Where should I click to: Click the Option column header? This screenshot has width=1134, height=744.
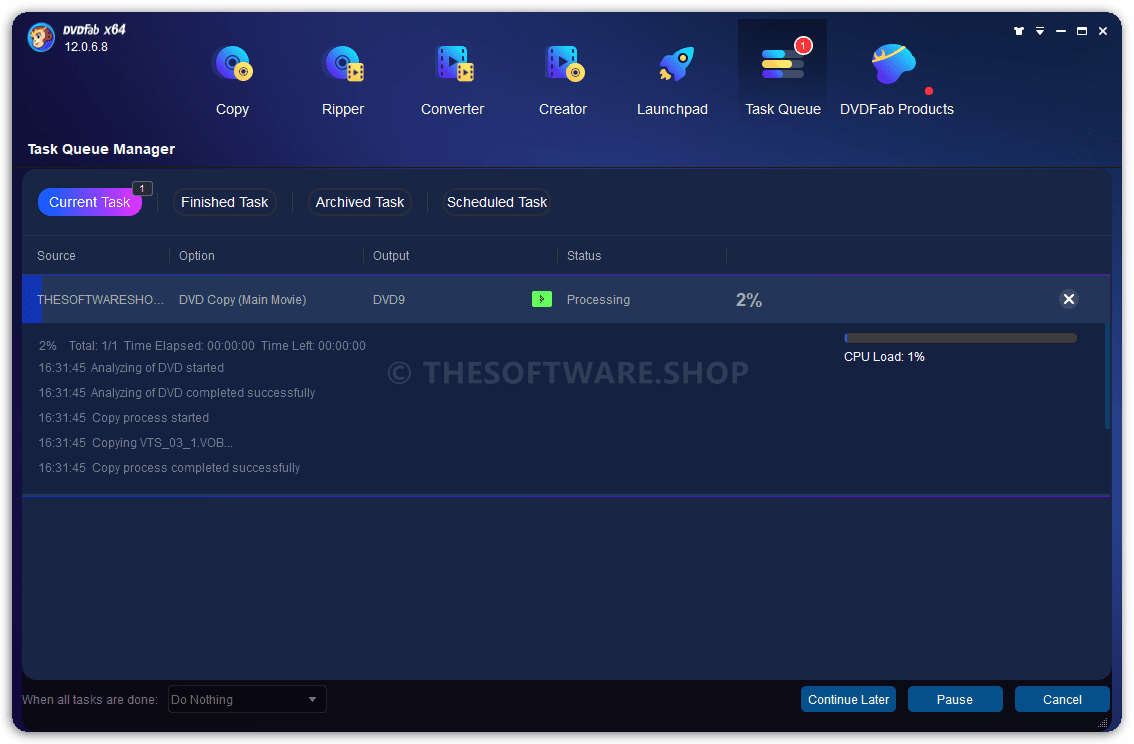[x=197, y=256]
